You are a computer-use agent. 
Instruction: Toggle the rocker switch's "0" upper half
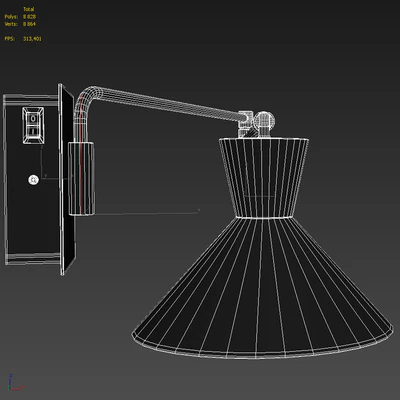click(33, 119)
